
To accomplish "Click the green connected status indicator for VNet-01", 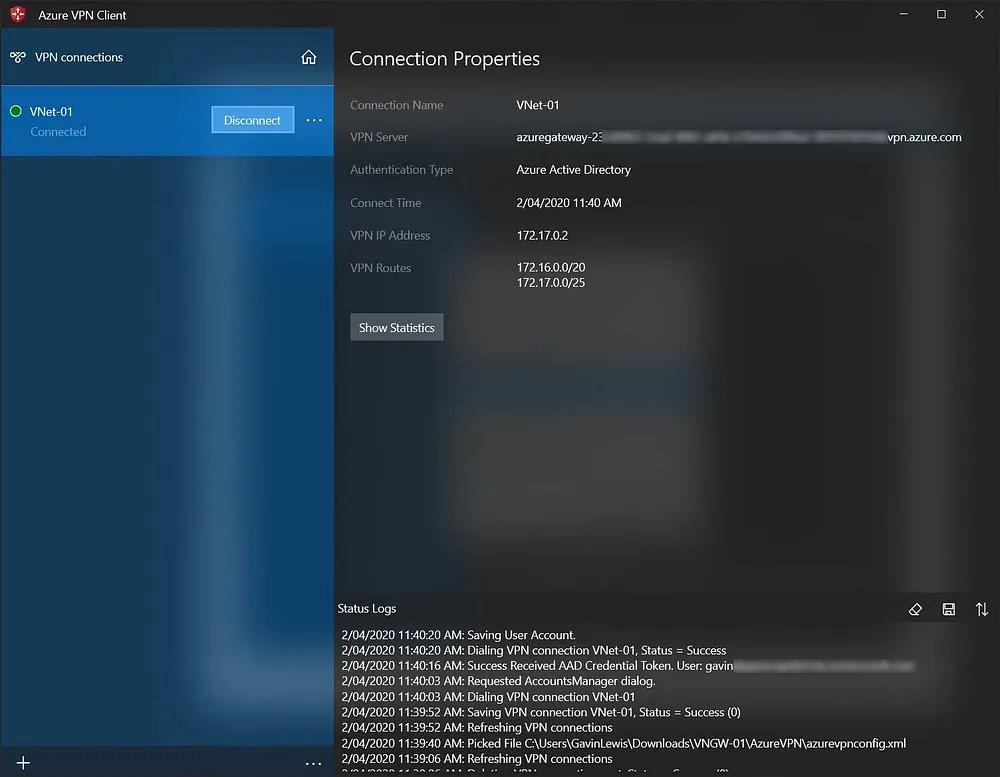I will 16,111.
